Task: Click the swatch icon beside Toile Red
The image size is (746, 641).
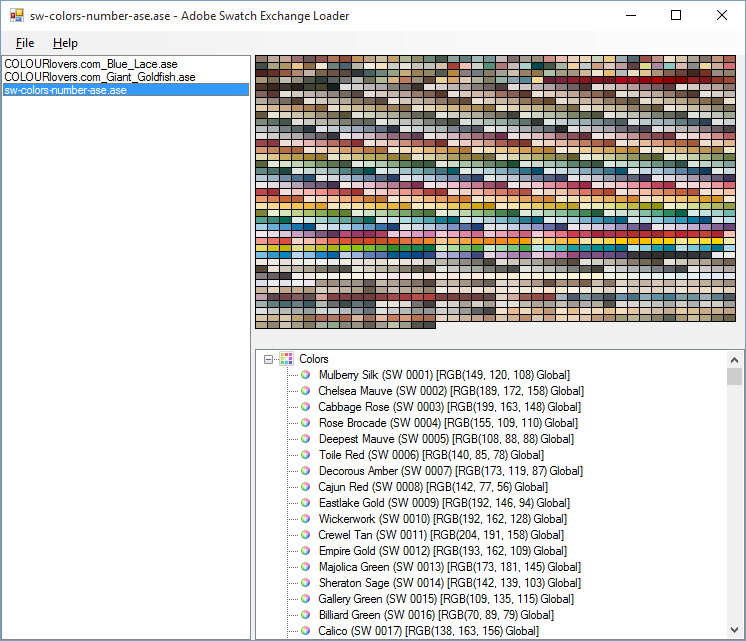Action: coord(305,454)
